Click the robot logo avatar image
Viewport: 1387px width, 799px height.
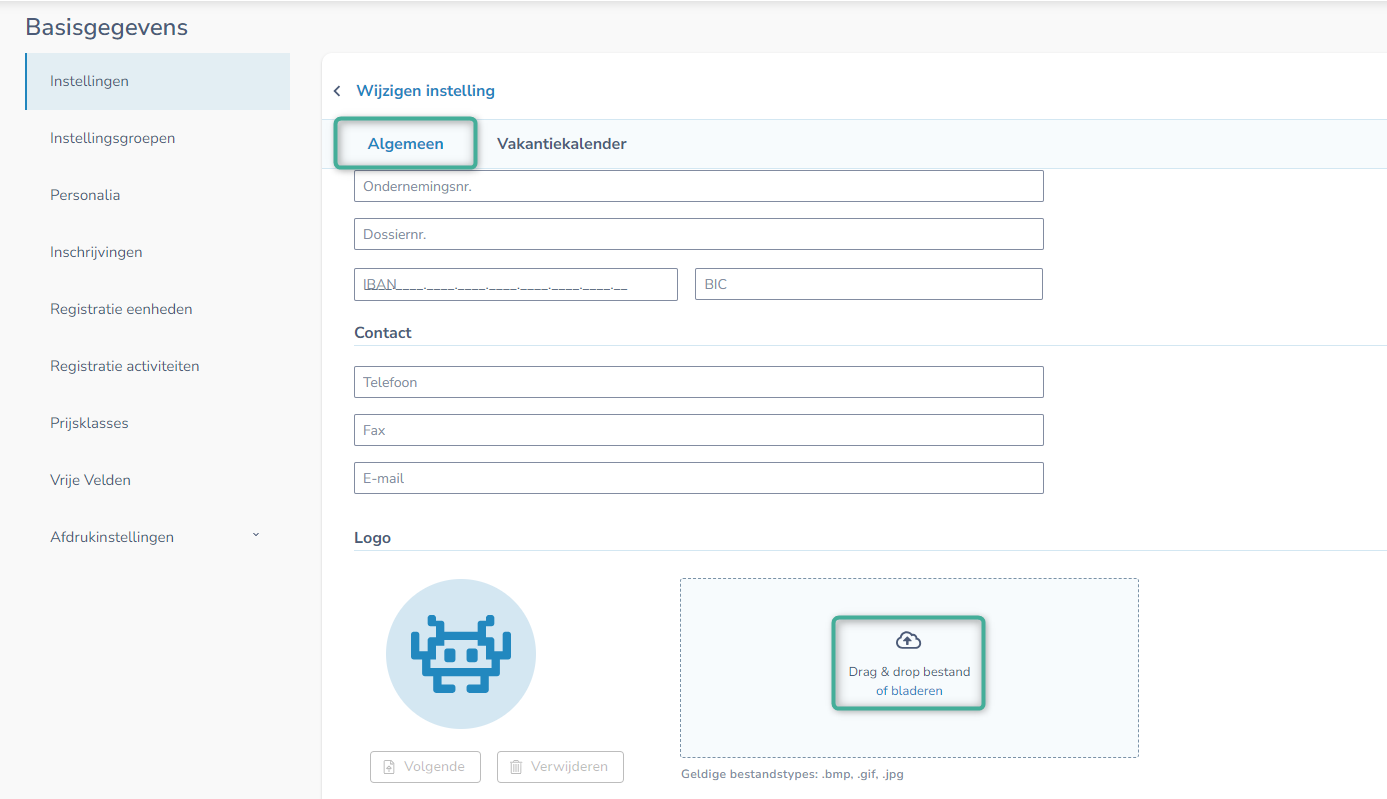coord(461,654)
